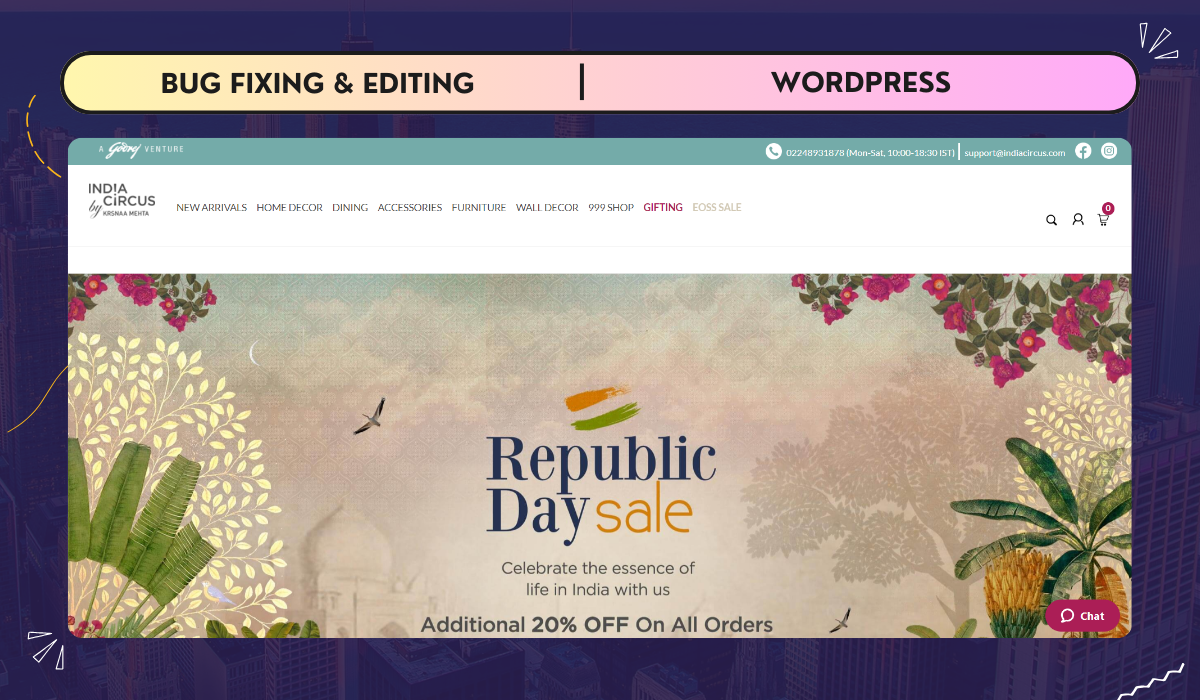Open the search magnifier icon
Viewport: 1200px width, 700px height.
(1051, 220)
